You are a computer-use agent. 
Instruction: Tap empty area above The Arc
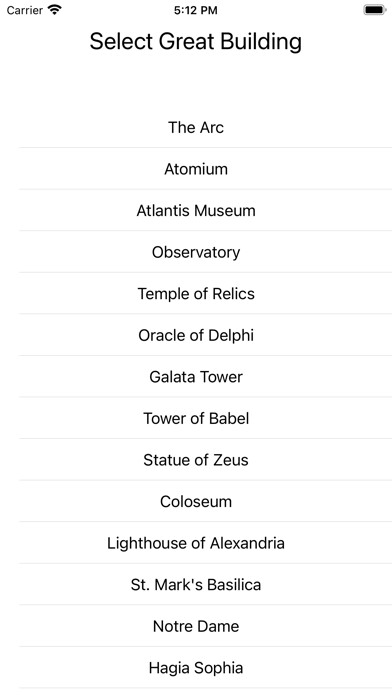point(196,84)
